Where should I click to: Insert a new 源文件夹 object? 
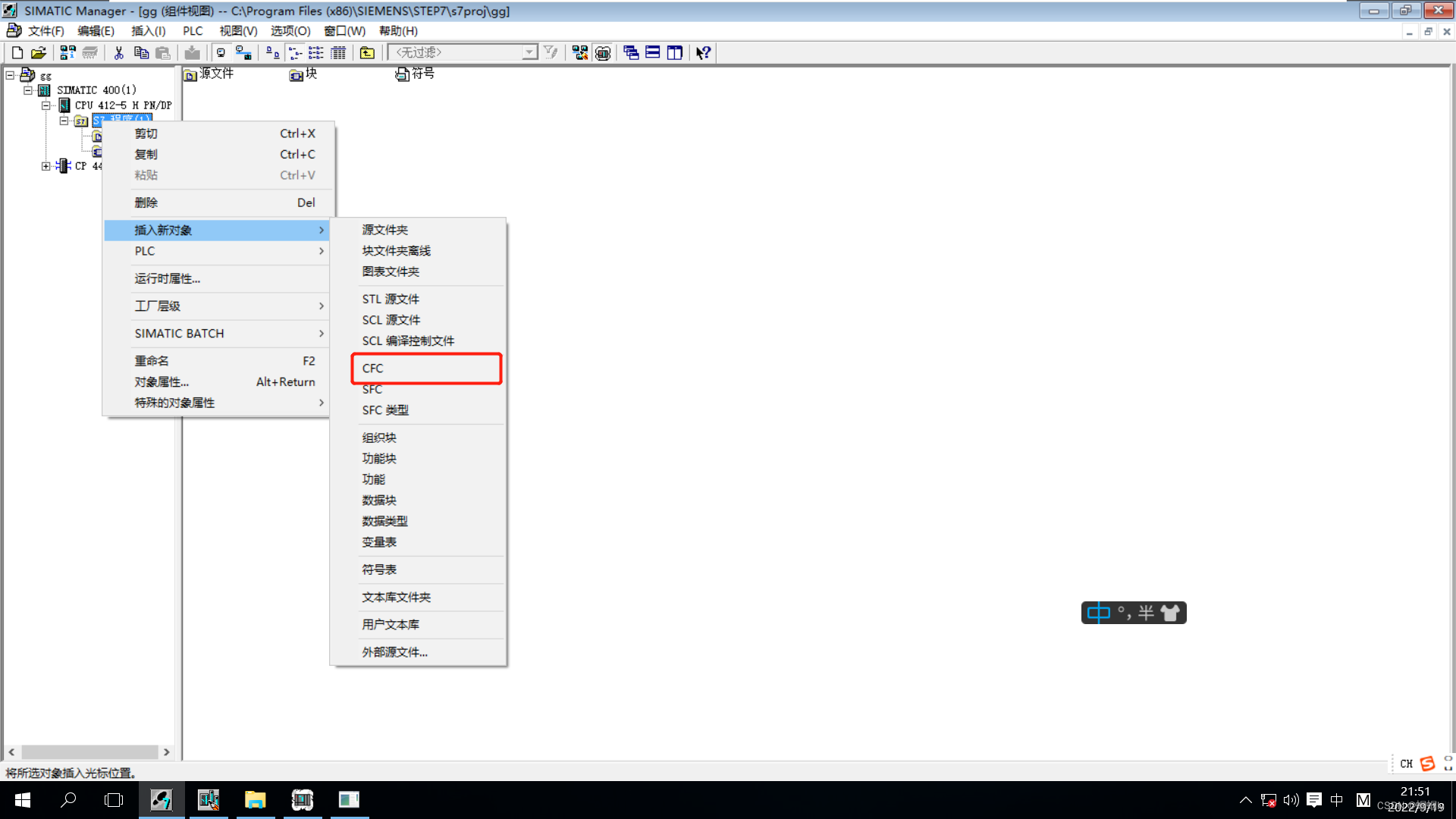[419, 230]
